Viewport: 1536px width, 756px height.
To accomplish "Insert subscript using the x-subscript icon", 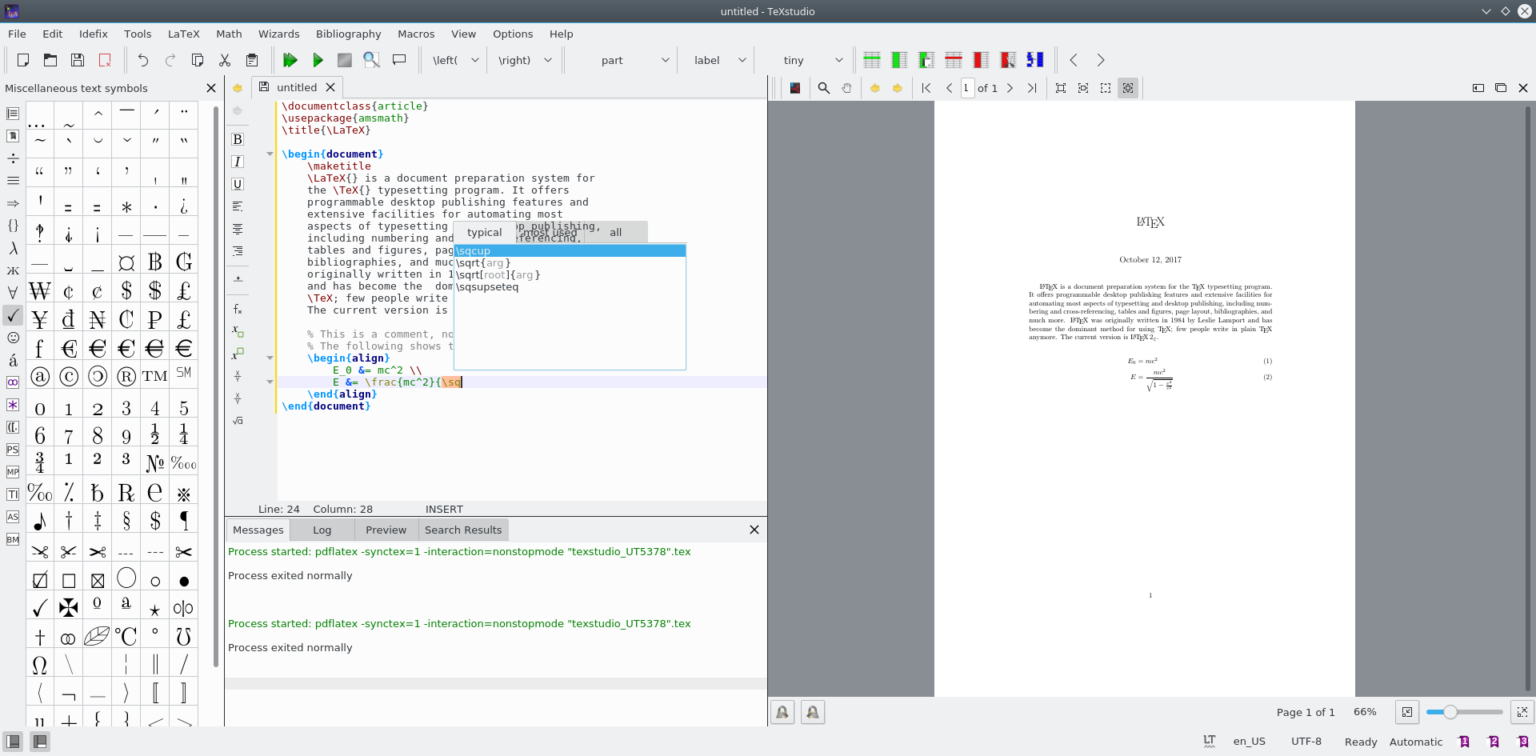I will 237,332.
